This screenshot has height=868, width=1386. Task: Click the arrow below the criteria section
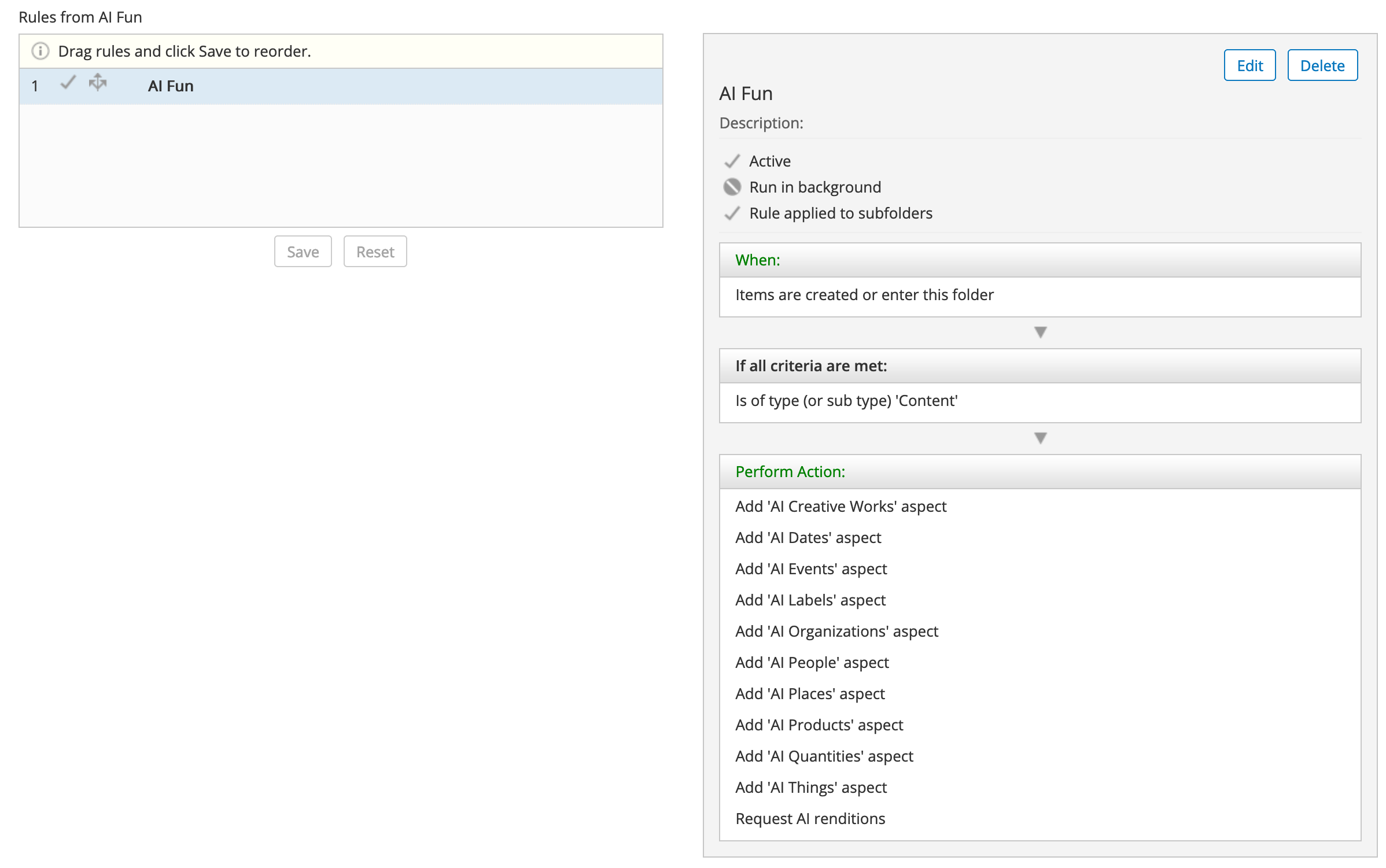pyautogui.click(x=1040, y=438)
